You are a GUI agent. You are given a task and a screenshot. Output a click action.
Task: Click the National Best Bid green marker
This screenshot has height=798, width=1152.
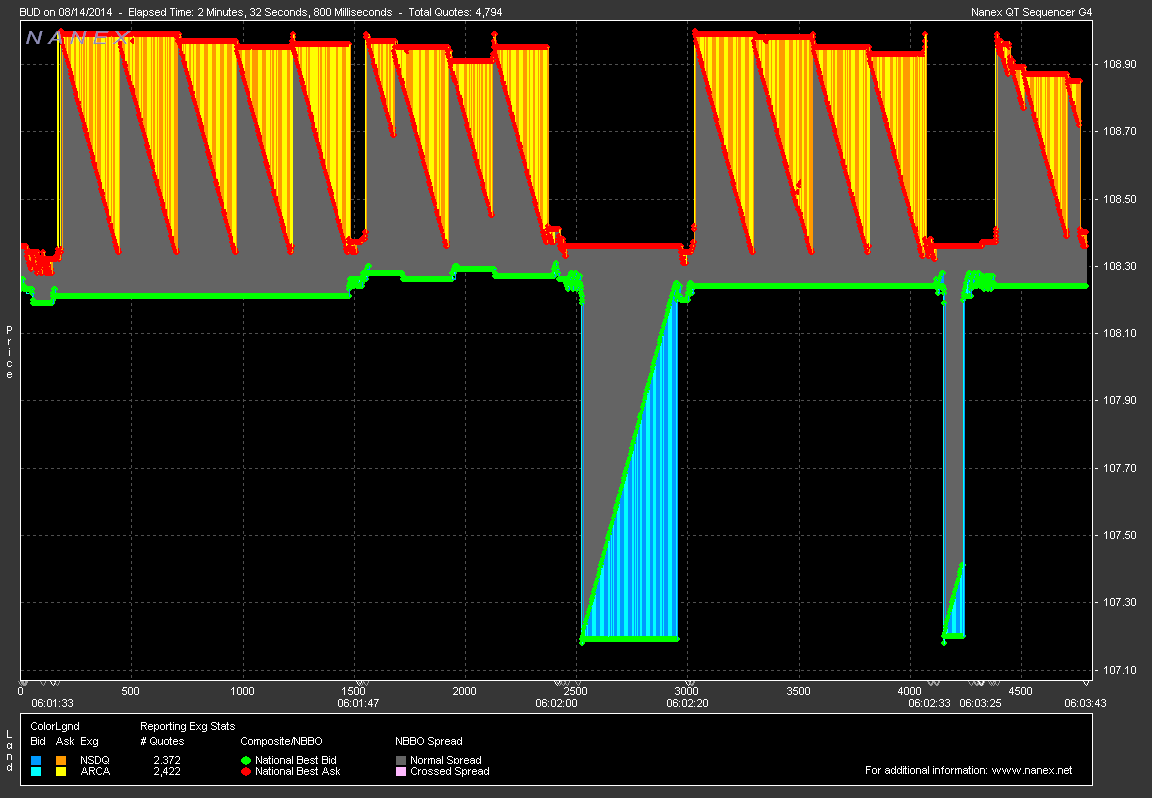(246, 761)
